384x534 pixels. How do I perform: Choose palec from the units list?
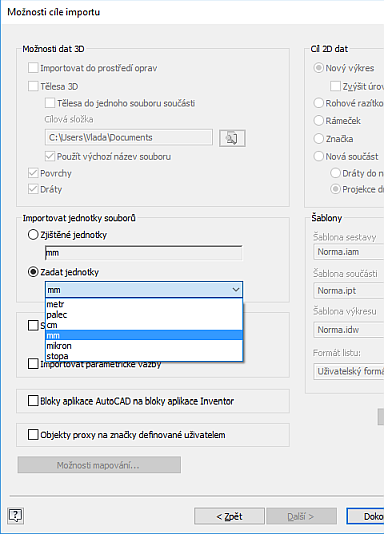point(144,315)
